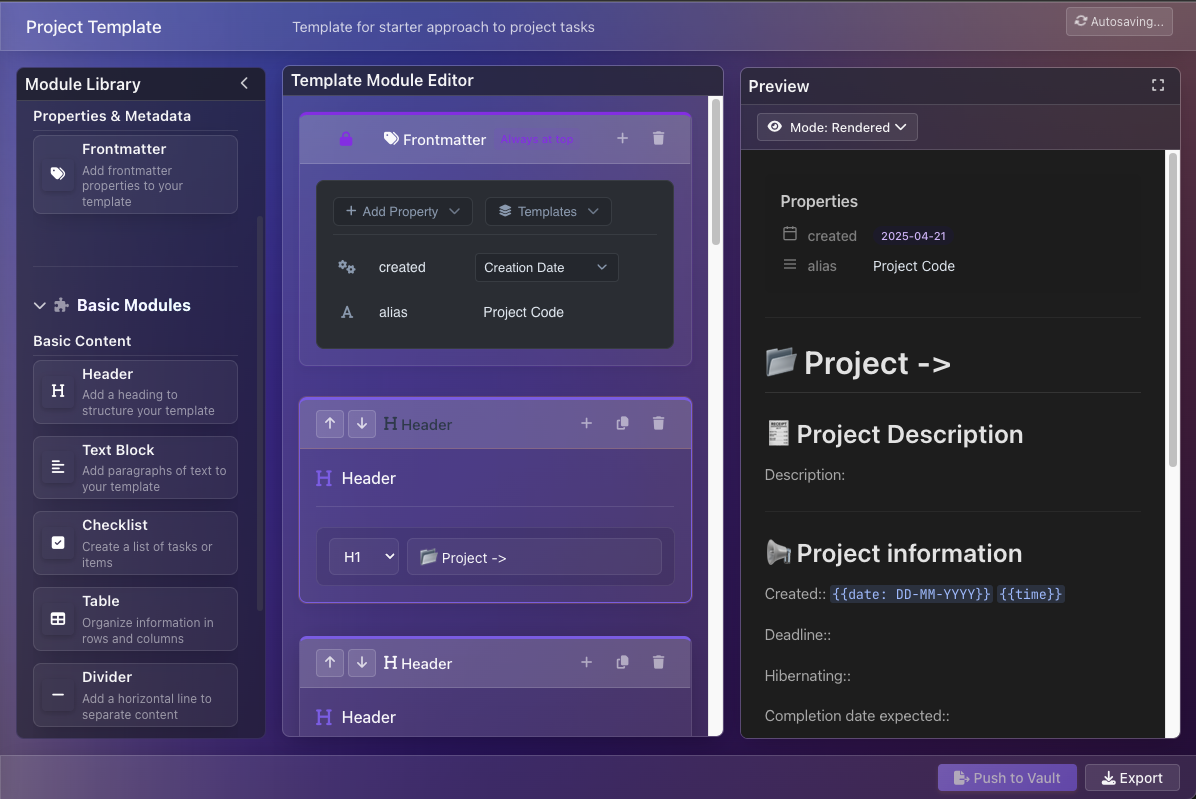The height and width of the screenshot is (799, 1196).
Task: Select the Table module in the Module Library
Action: [135, 618]
